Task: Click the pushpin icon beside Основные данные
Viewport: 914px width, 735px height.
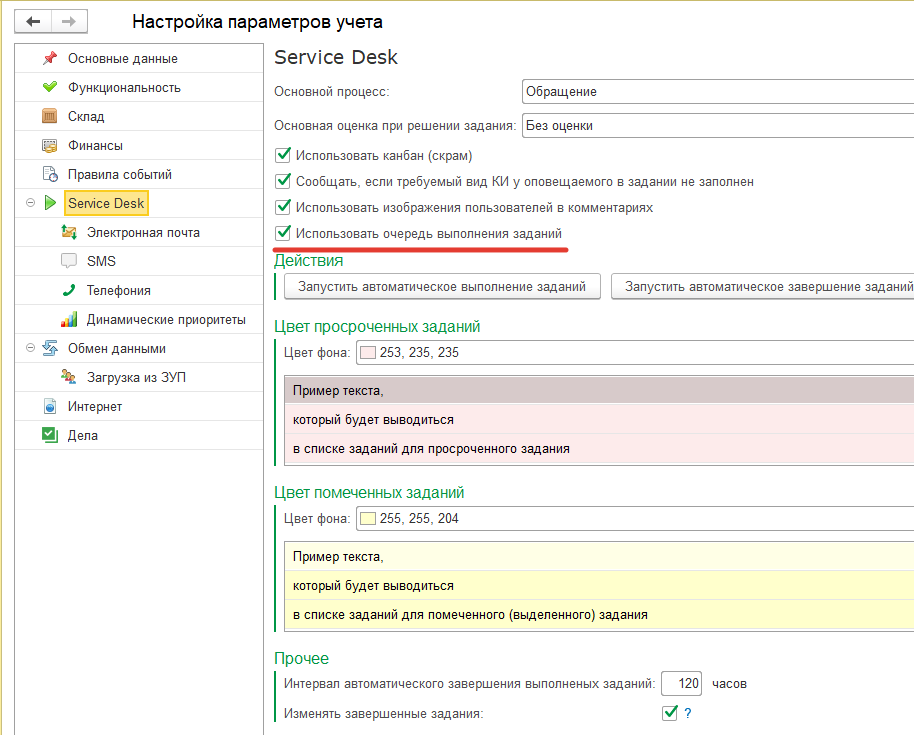Action: (x=50, y=59)
